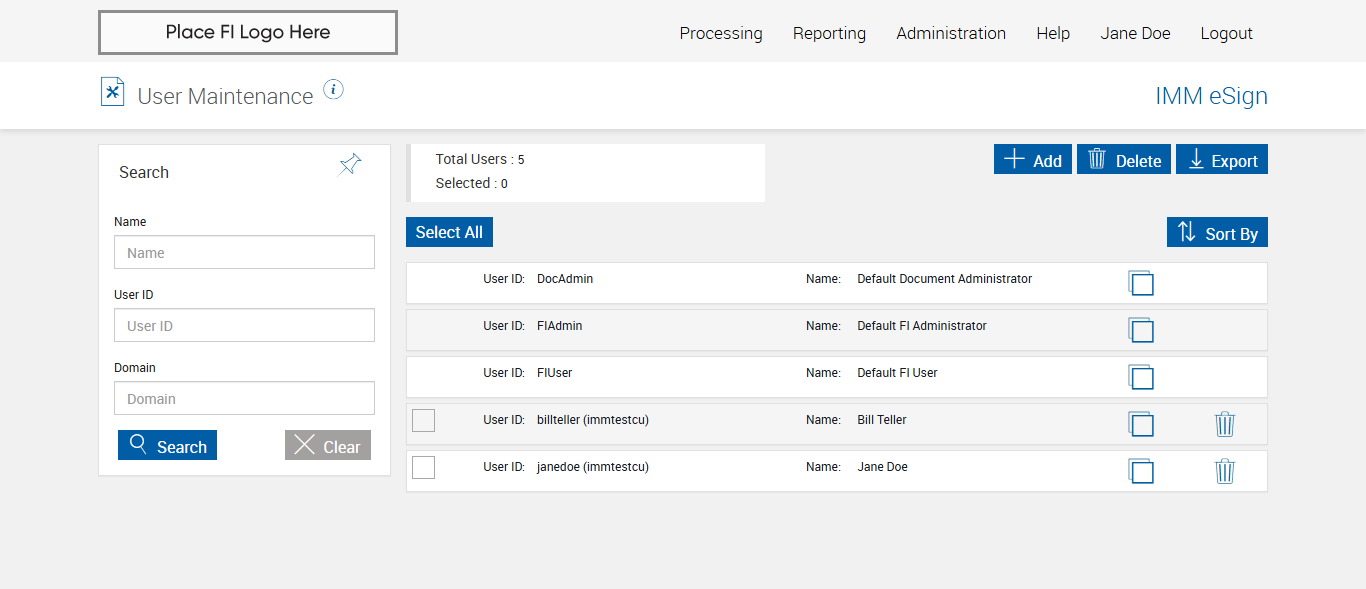
Task: Click the Logout link
Action: pyautogui.click(x=1226, y=33)
